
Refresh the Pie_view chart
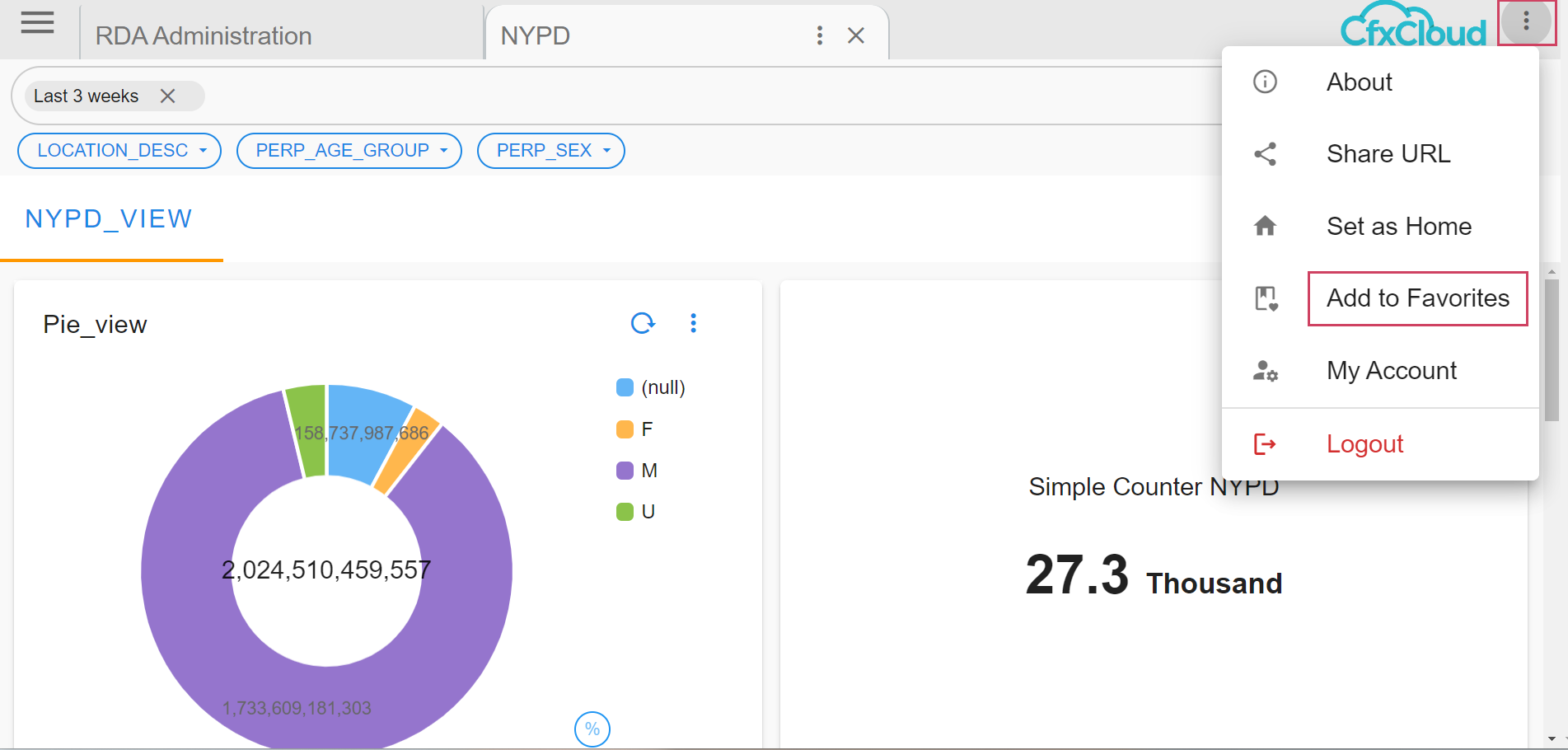[x=643, y=323]
